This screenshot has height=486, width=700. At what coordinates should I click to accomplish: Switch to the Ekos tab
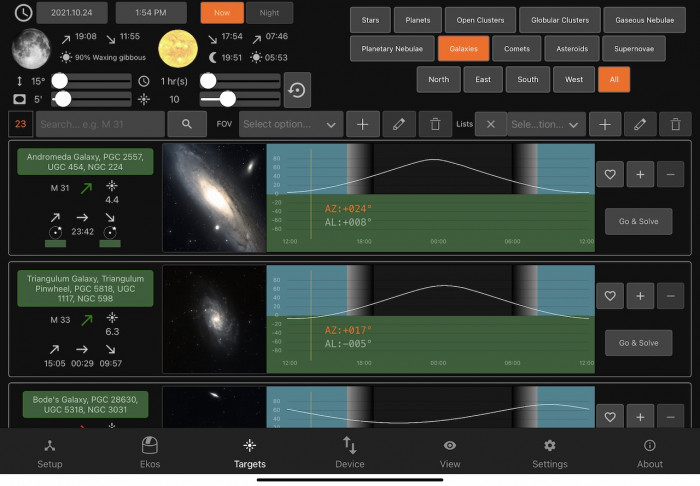tap(150, 452)
